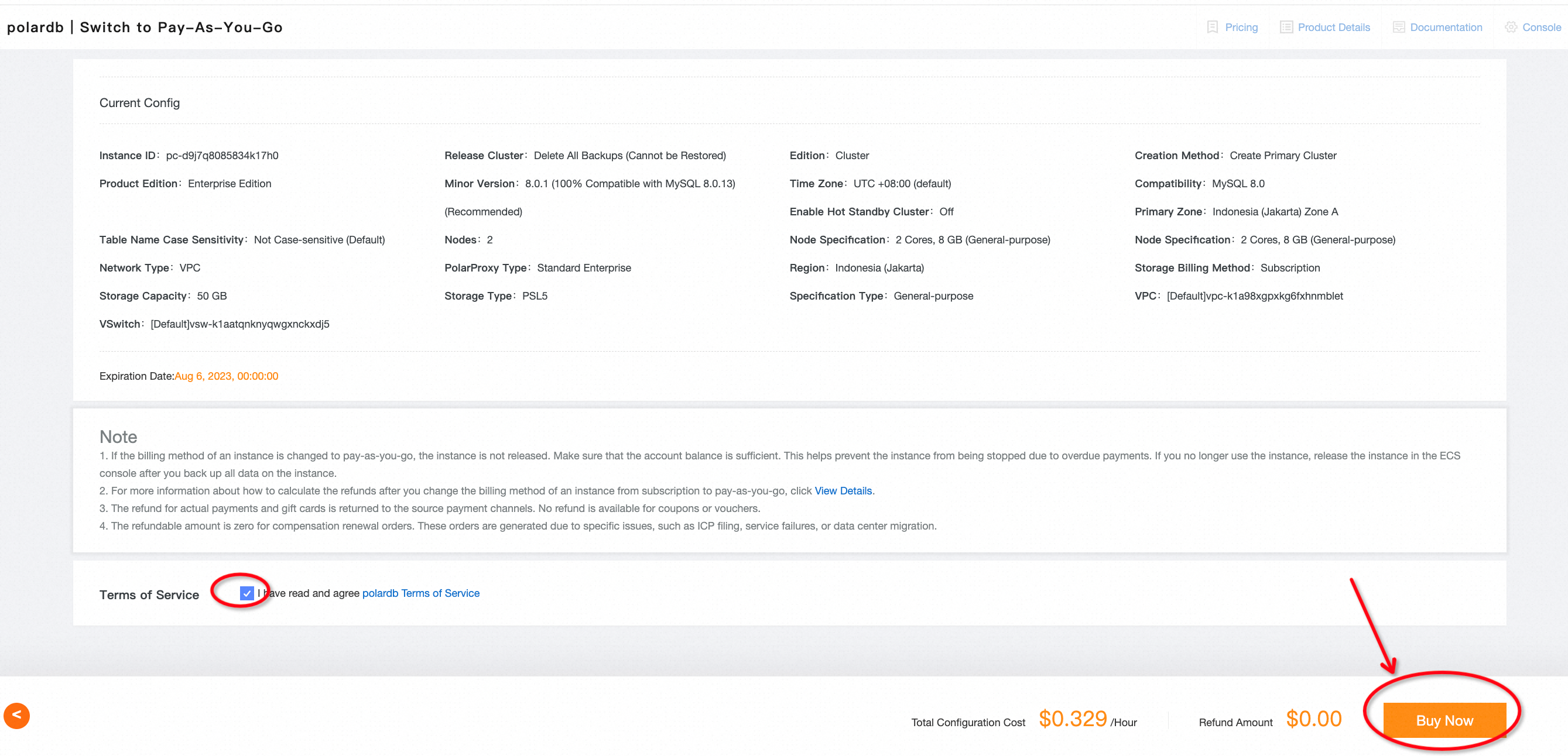Click the Network Type VPC value
This screenshot has height=756, width=1568.
(x=190, y=268)
